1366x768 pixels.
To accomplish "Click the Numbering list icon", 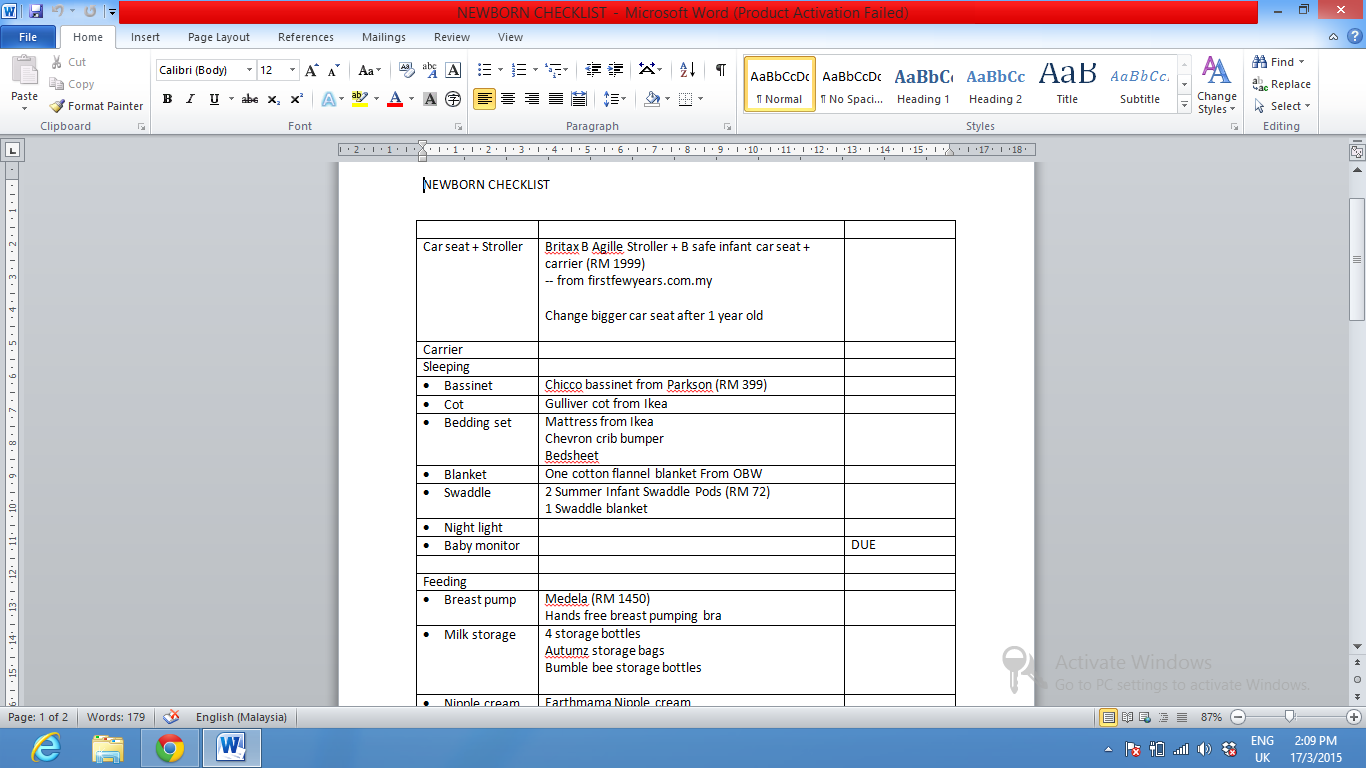I will (x=519, y=70).
